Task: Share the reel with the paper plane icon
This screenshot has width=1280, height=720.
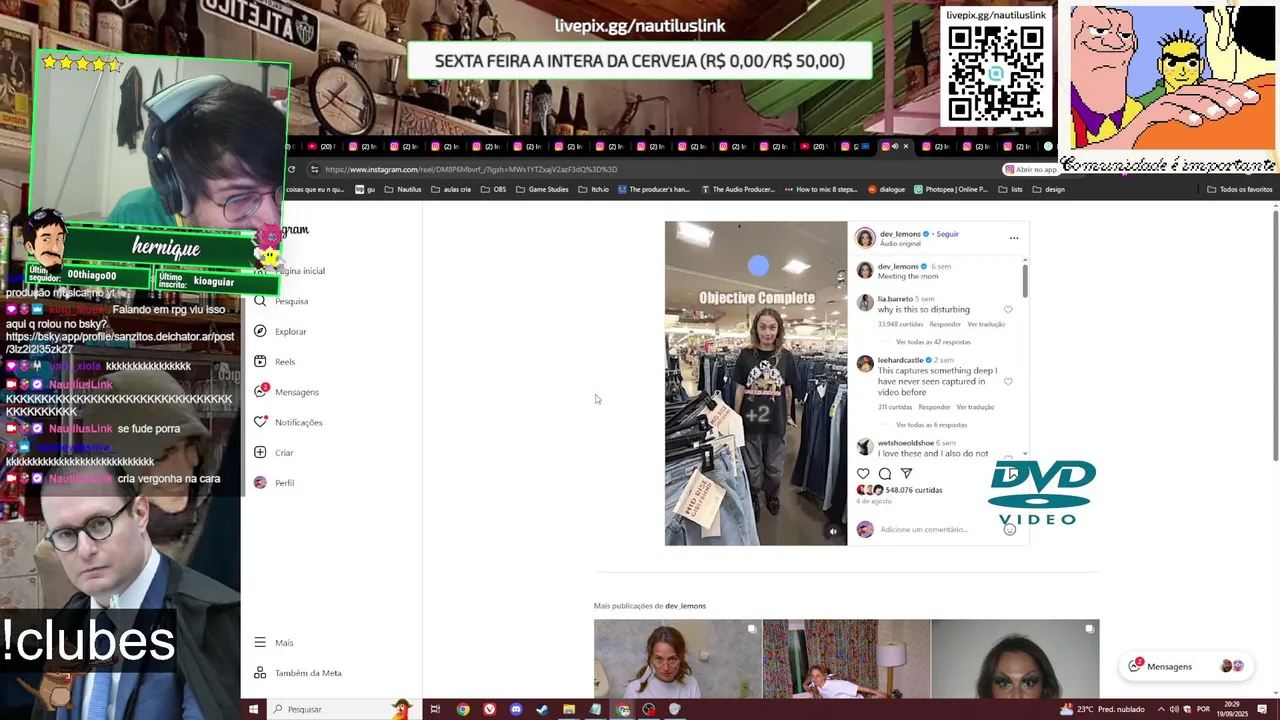Action: pyautogui.click(x=907, y=474)
